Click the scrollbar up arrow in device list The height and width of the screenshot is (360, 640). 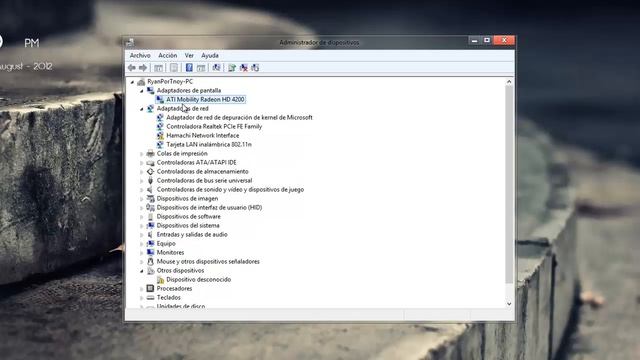coord(509,82)
